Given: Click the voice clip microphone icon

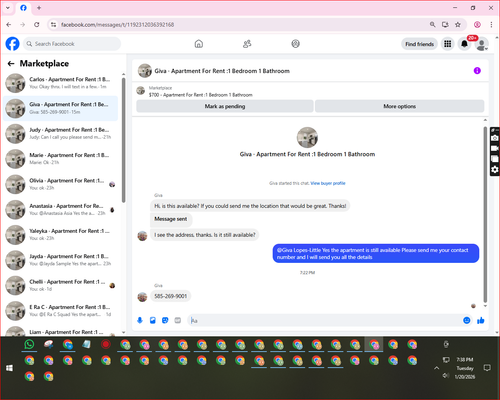Looking at the screenshot, I should click(x=140, y=320).
